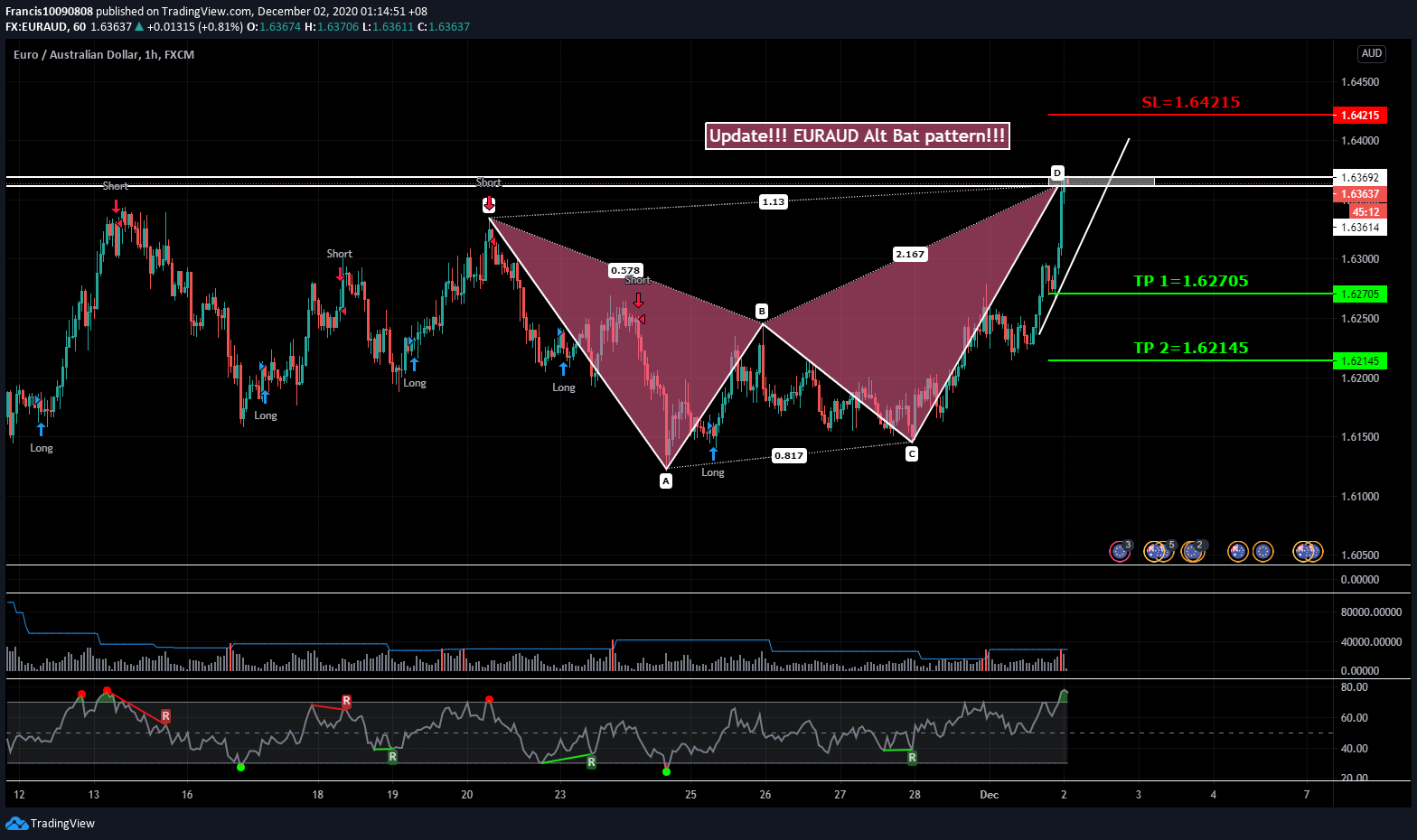The width and height of the screenshot is (1417, 840).
Task: Click the 1.63692 price label
Action: click(x=1360, y=178)
